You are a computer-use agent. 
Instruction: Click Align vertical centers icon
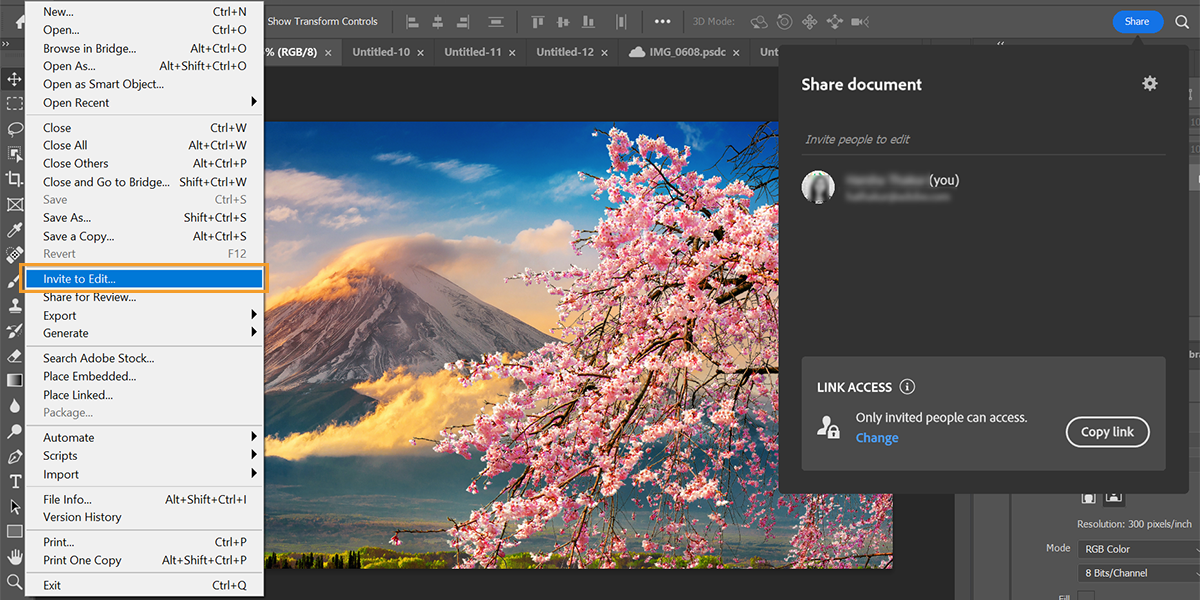tap(563, 21)
